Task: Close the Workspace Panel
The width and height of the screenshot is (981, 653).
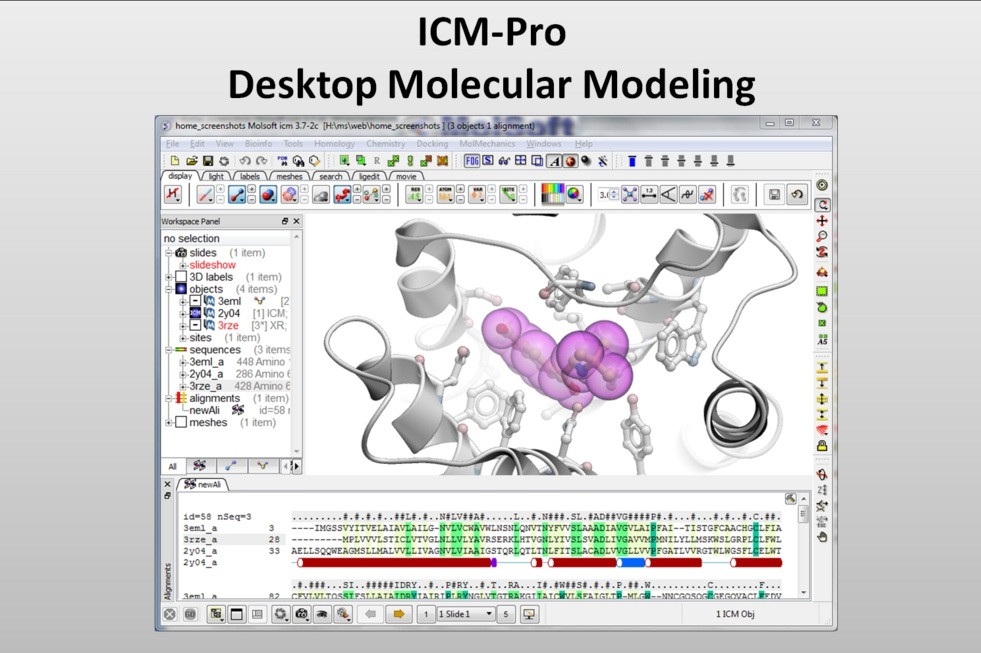Action: coord(297,221)
